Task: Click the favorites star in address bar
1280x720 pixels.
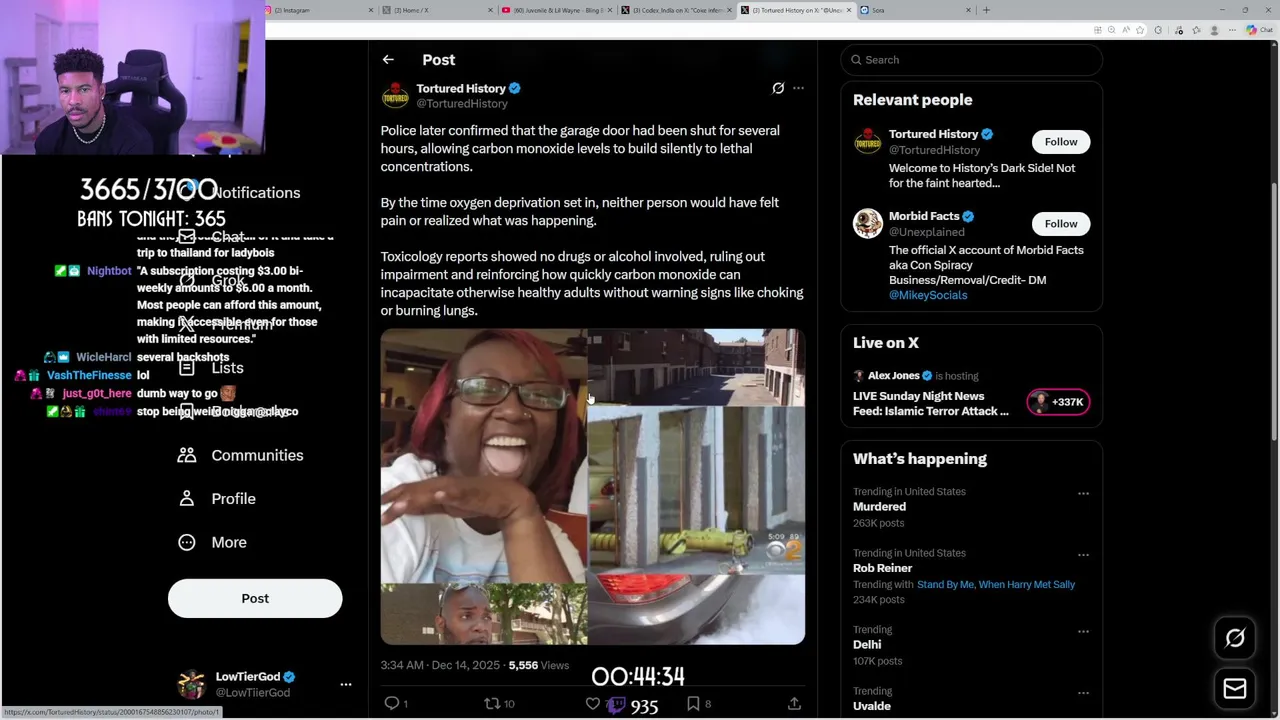Action: click(x=1140, y=30)
